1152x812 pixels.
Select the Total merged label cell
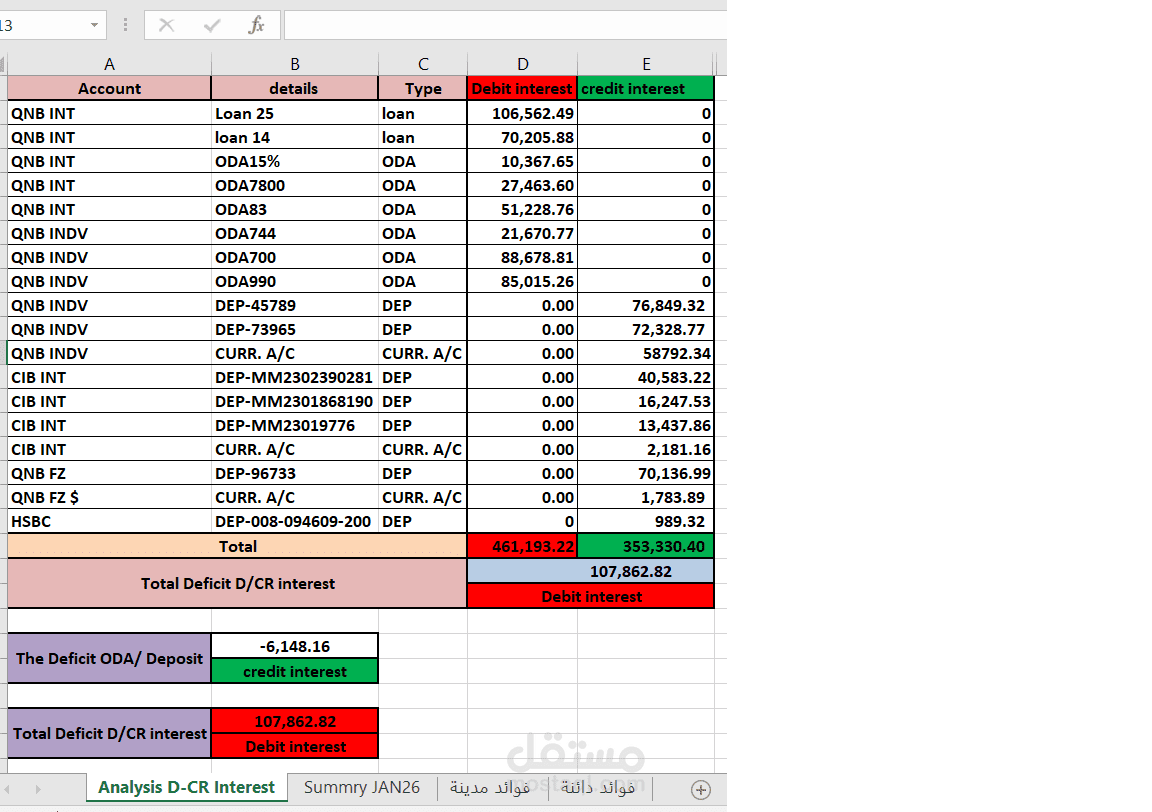[x=237, y=546]
